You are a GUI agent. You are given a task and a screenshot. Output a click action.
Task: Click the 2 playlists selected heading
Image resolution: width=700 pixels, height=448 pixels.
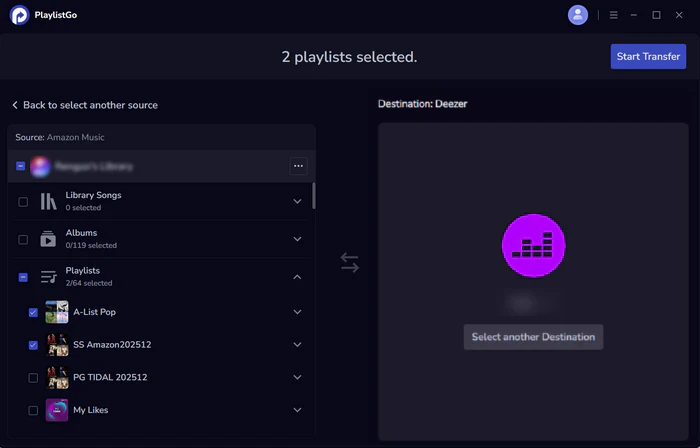click(x=349, y=57)
